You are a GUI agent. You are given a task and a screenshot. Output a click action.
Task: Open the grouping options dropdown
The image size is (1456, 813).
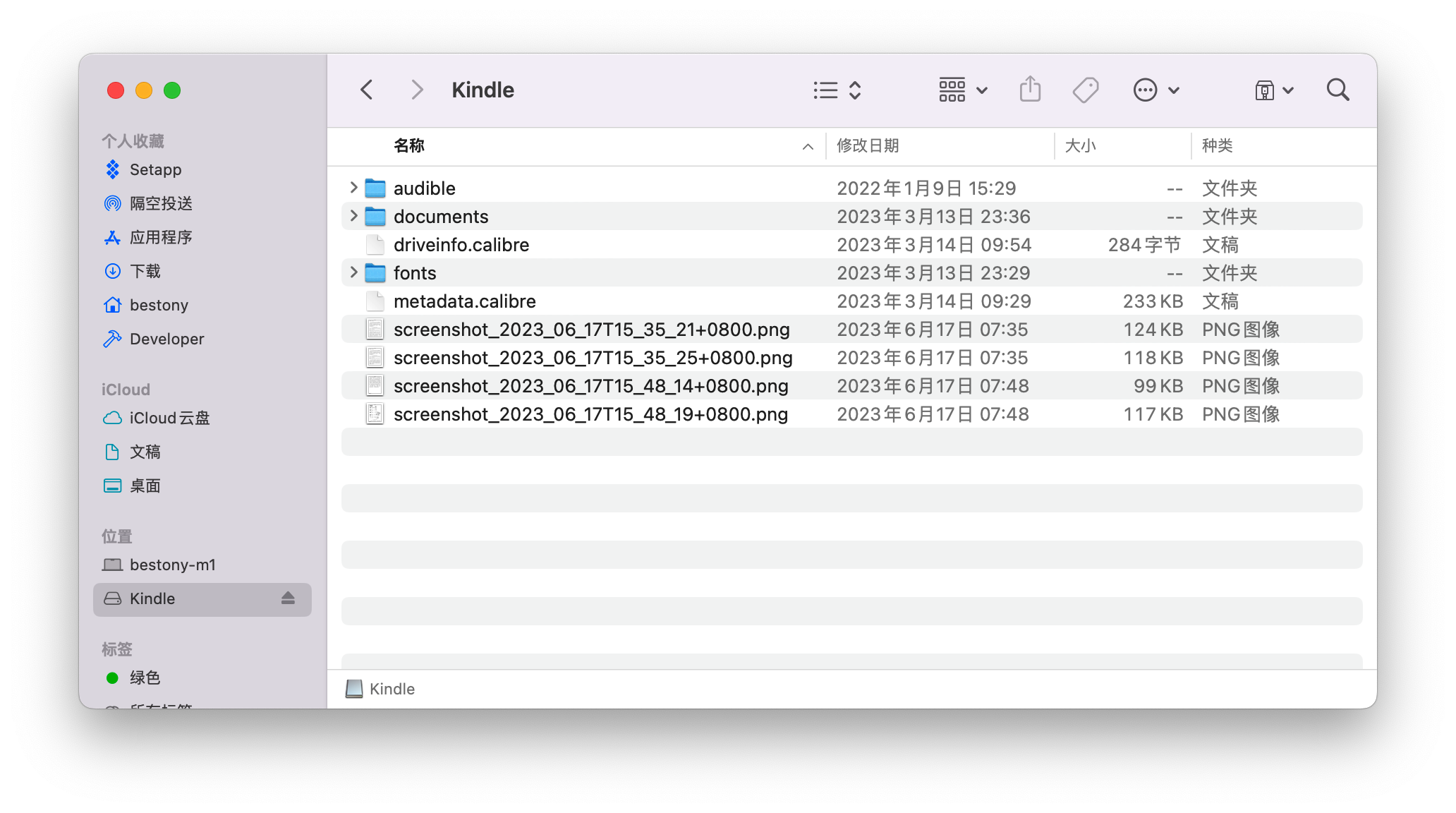[x=963, y=90]
